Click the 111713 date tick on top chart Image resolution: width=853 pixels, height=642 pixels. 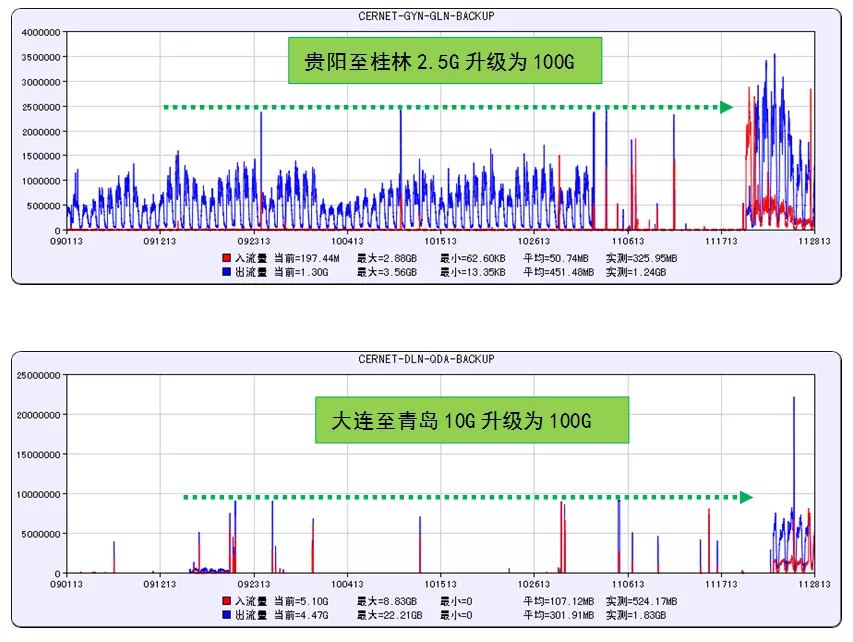(721, 241)
